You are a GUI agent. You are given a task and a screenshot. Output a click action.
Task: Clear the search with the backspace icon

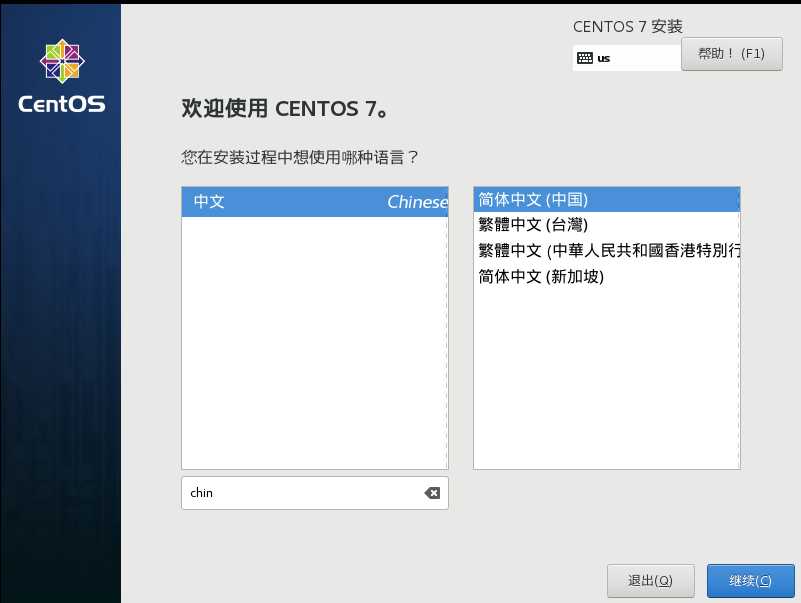click(x=432, y=493)
